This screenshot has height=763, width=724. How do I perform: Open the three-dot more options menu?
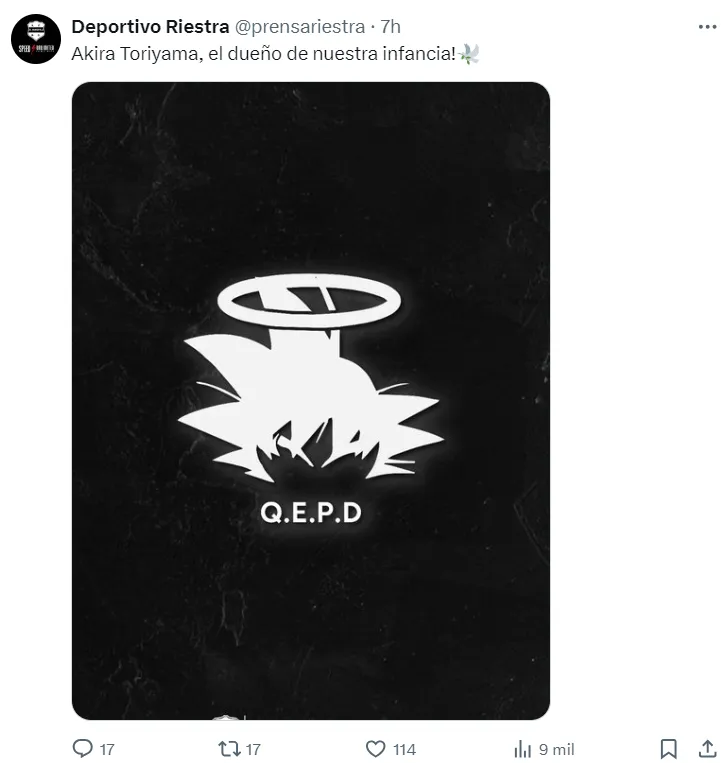tap(707, 27)
